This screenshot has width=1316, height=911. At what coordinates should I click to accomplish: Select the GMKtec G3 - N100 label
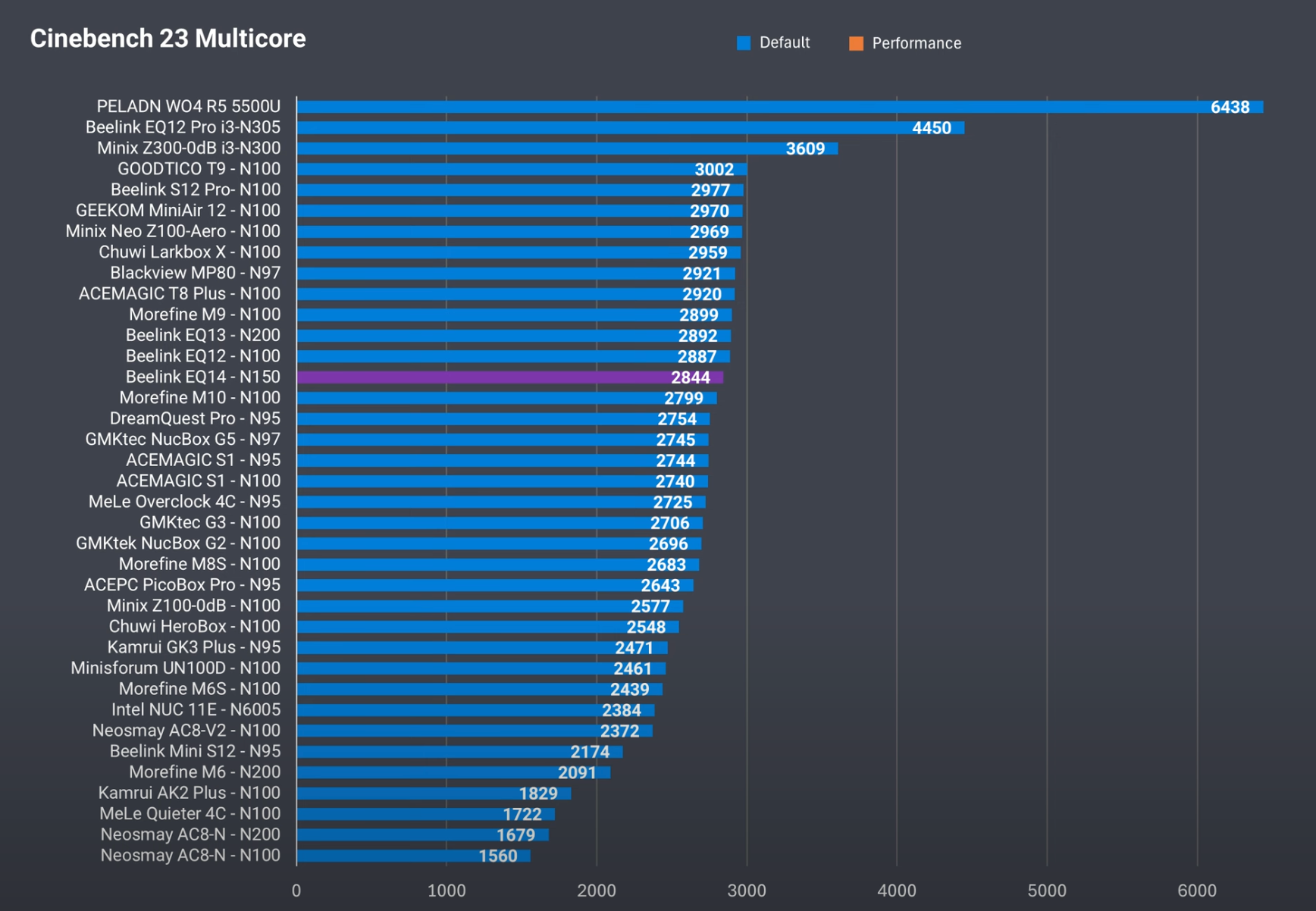210,523
